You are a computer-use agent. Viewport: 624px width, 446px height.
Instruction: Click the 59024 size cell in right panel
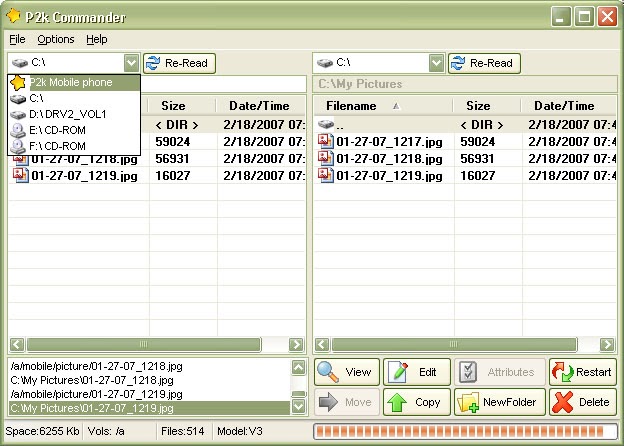[x=478, y=142]
